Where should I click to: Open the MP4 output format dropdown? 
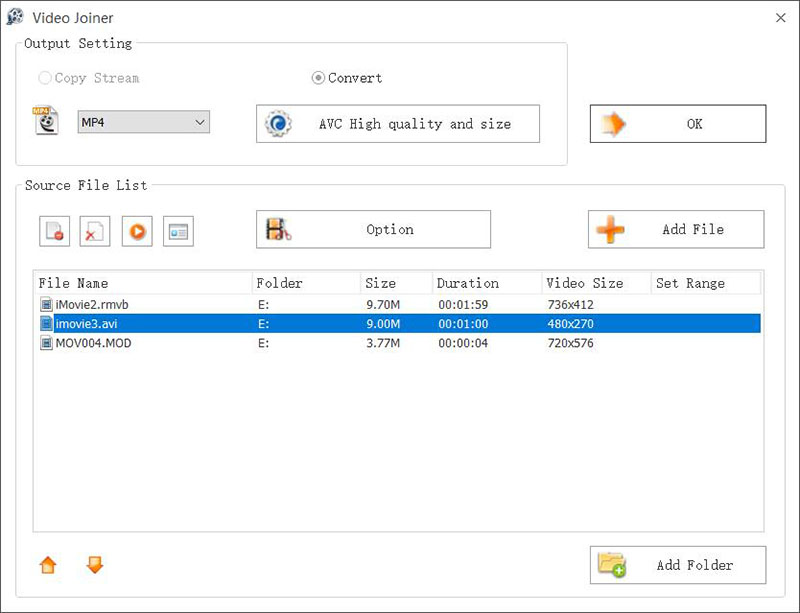pos(144,122)
